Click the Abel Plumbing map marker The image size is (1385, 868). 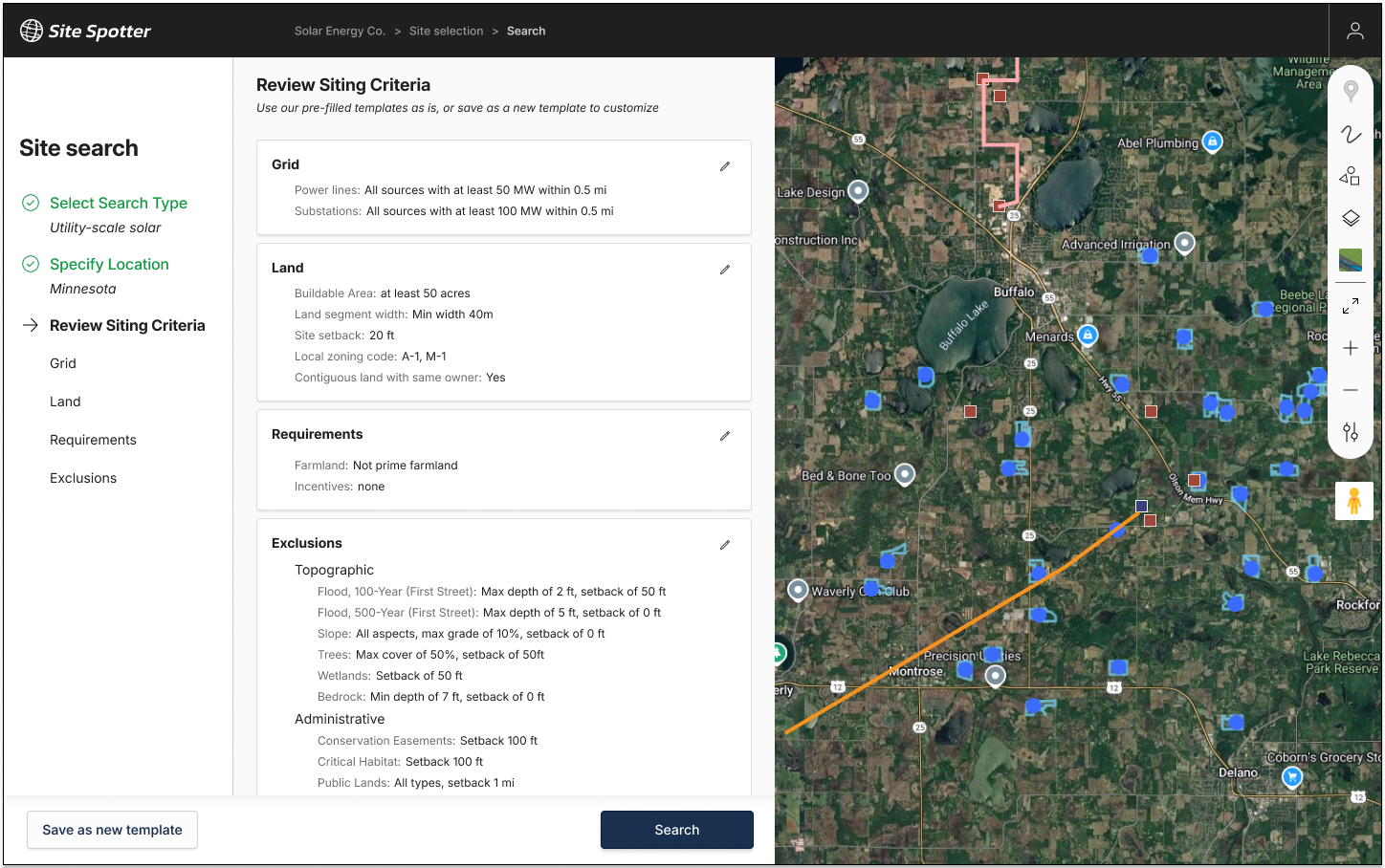pyautogui.click(x=1212, y=141)
